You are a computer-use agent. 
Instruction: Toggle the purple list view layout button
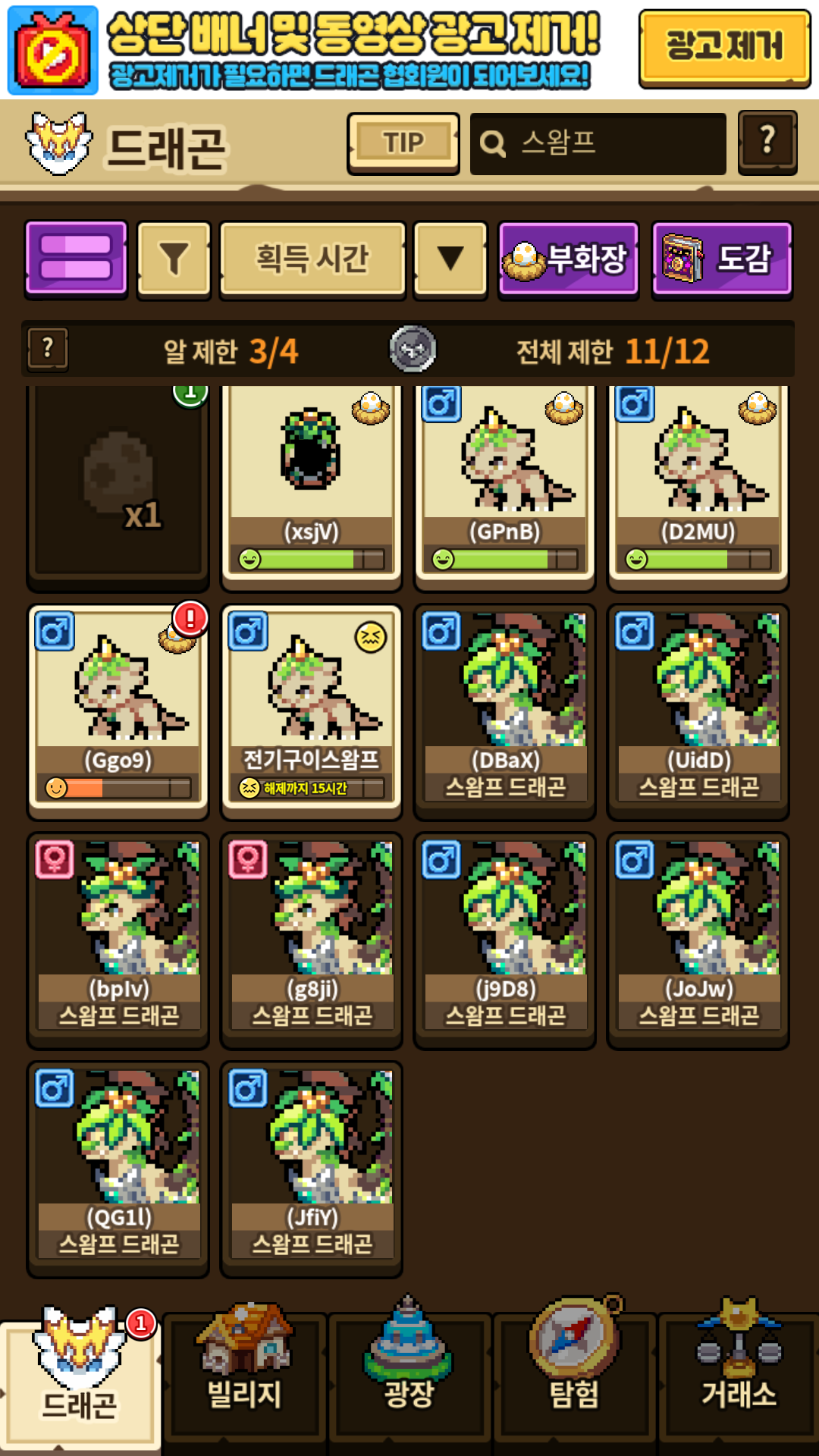coord(76,258)
